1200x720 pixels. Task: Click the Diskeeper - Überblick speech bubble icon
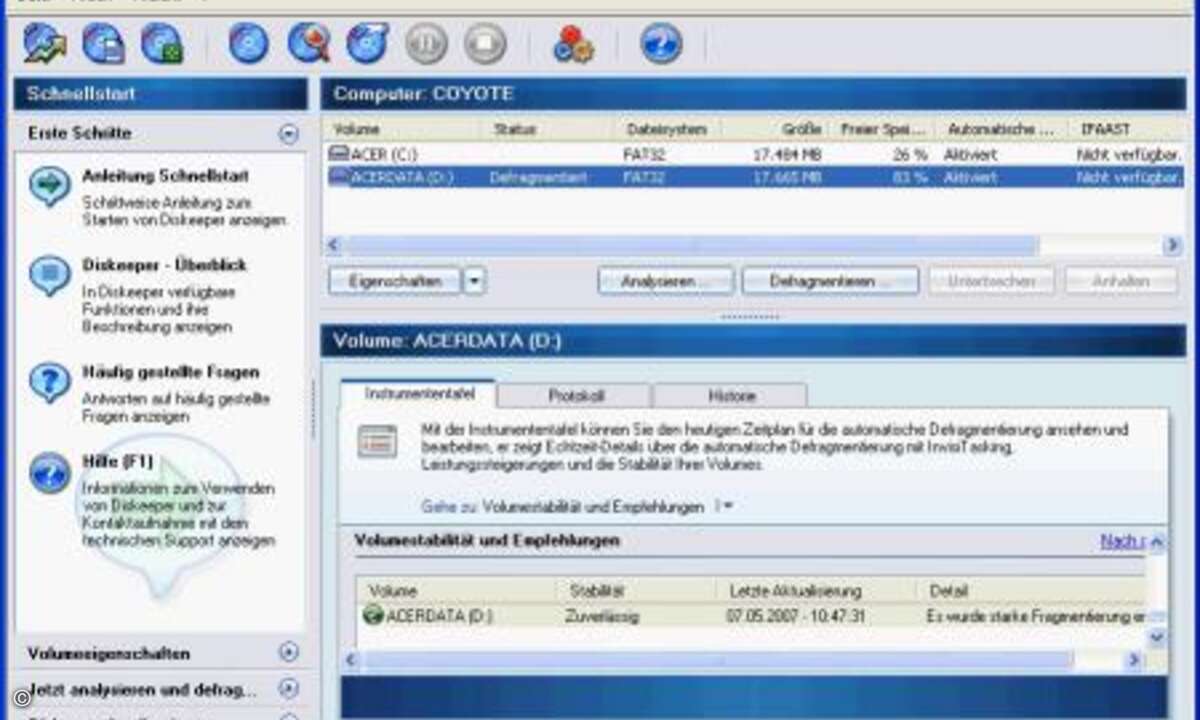point(50,276)
